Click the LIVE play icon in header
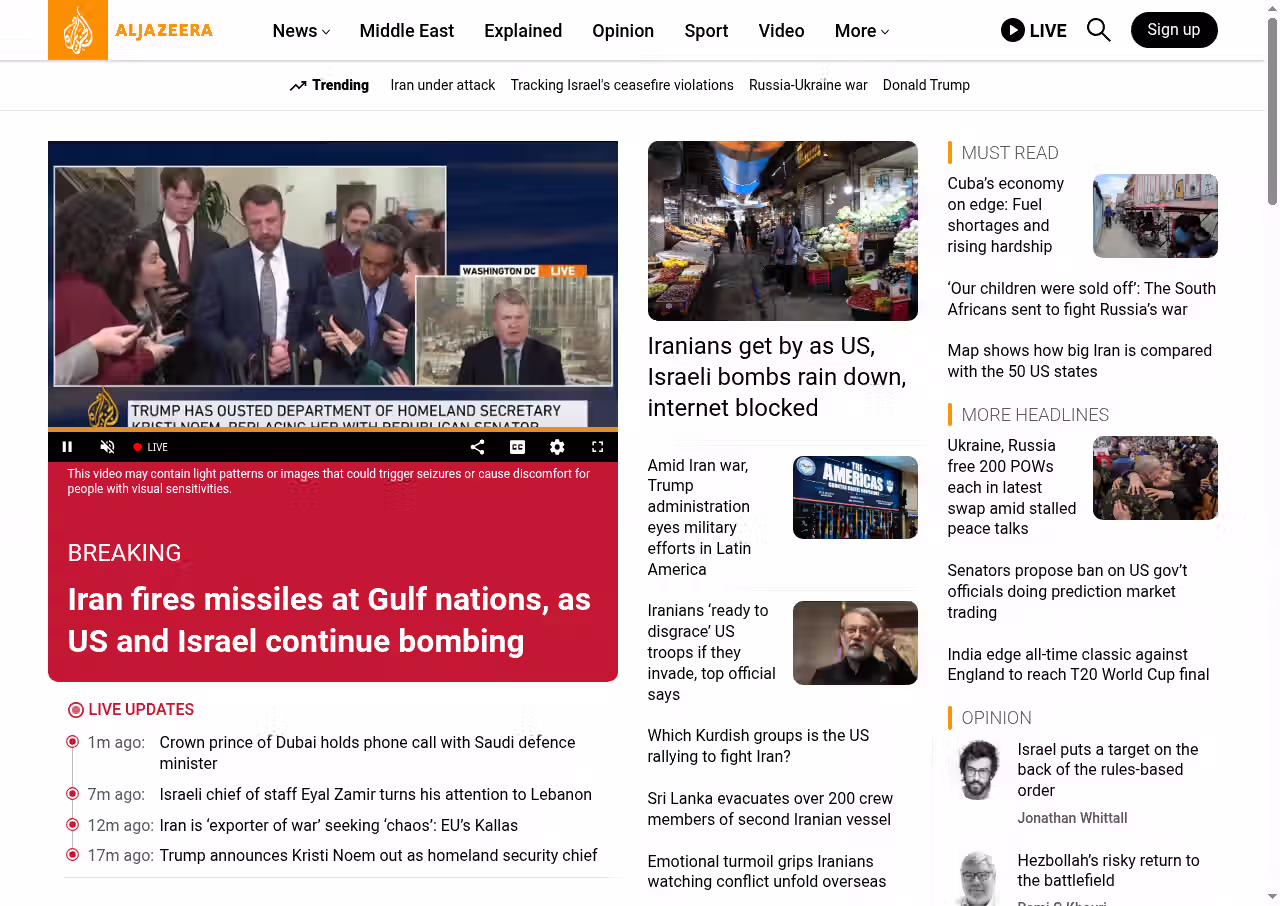The image size is (1280, 906). [1012, 30]
